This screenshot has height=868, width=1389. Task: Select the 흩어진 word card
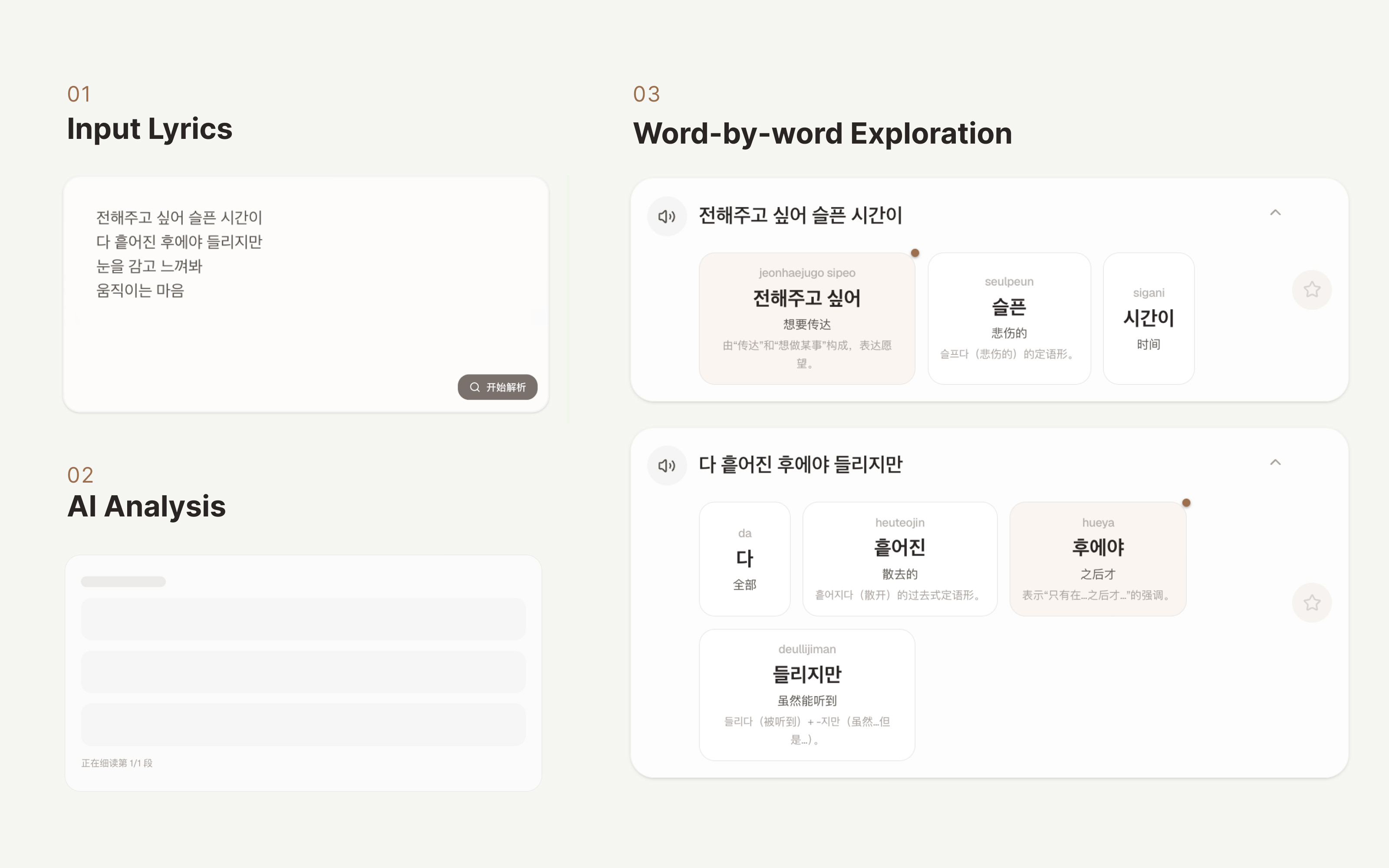point(899,559)
